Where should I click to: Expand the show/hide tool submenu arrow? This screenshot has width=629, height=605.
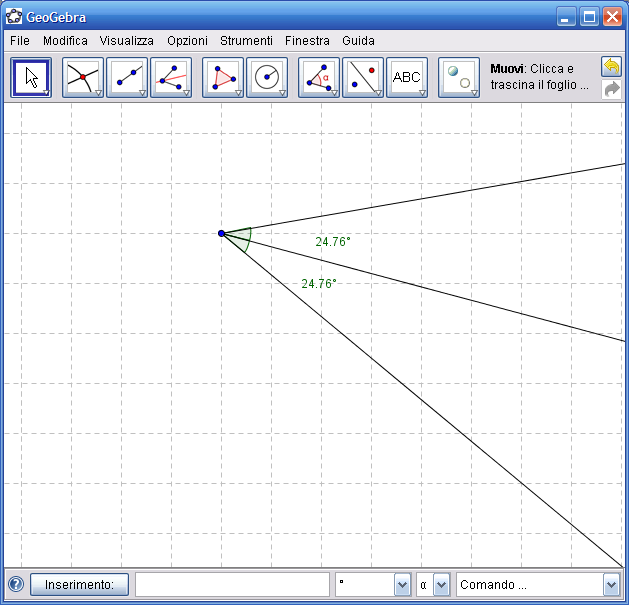pos(474,93)
